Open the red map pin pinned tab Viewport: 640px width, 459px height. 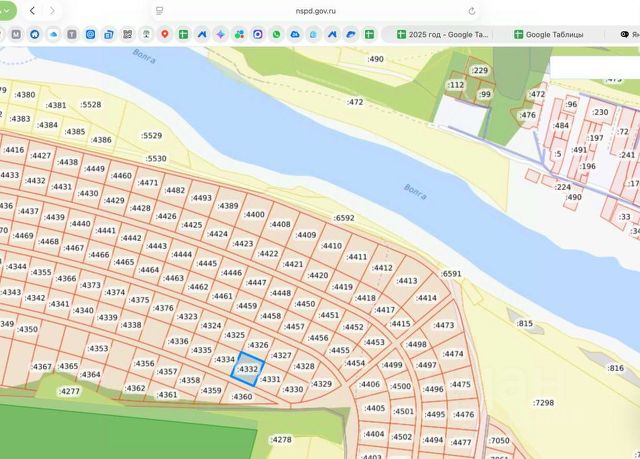point(165,35)
